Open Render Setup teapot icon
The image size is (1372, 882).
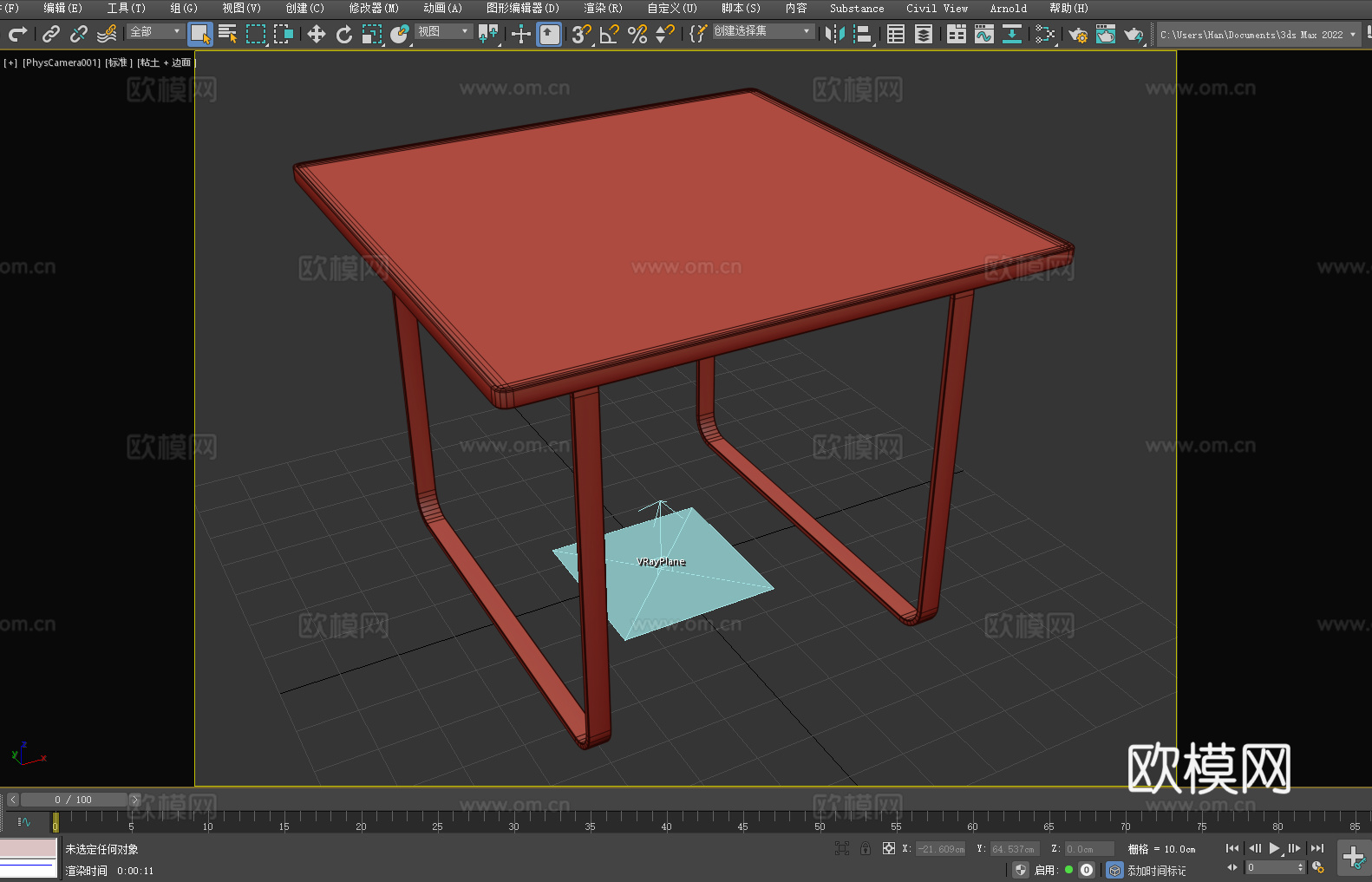click(x=1078, y=35)
